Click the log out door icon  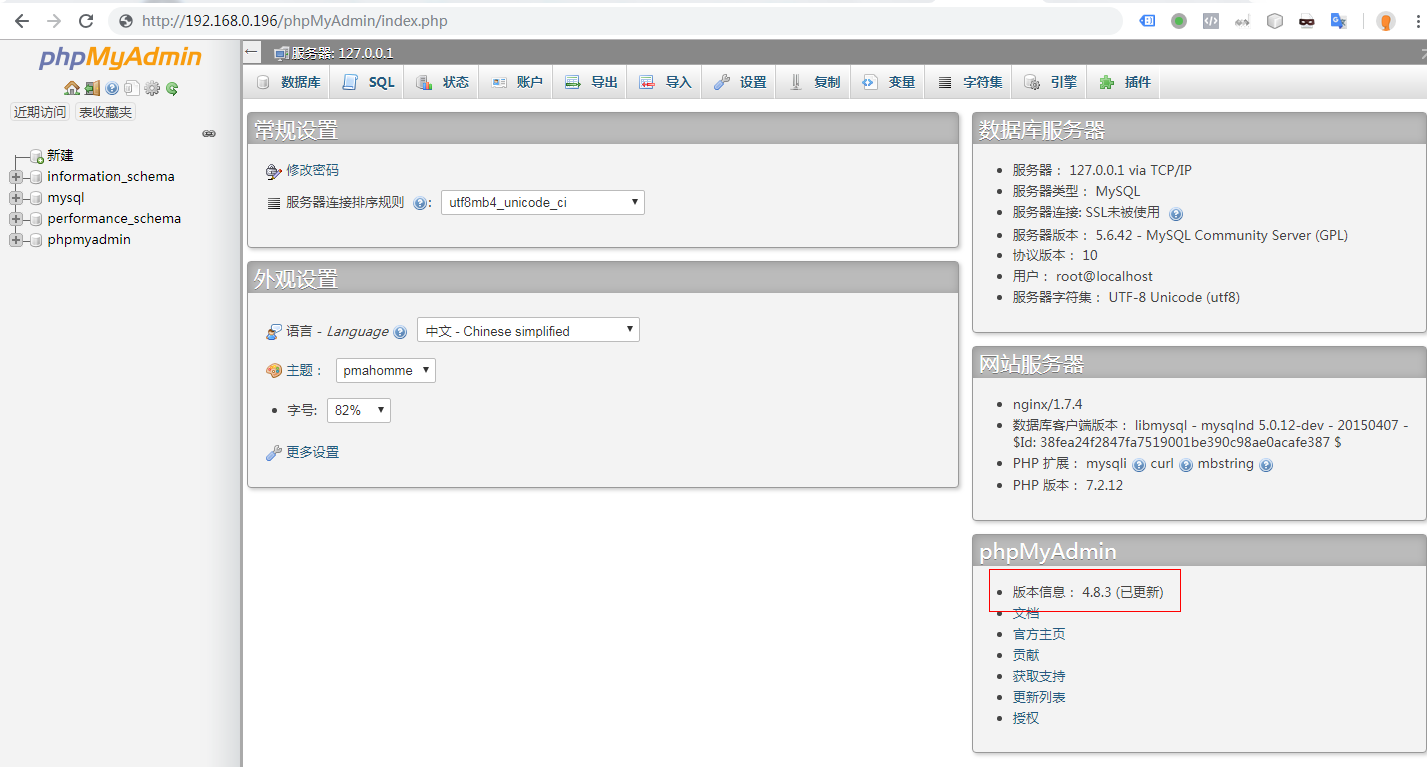point(92,88)
